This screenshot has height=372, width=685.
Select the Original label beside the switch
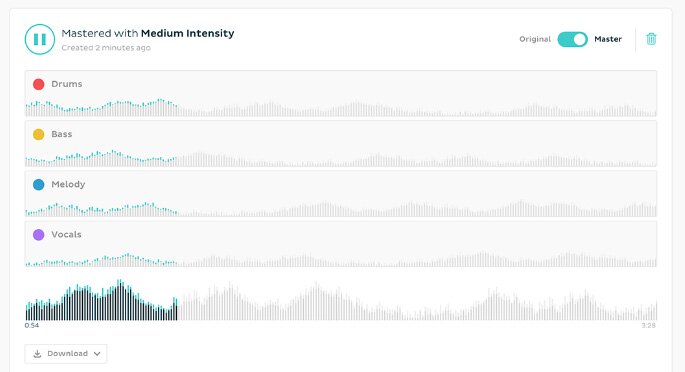(535, 39)
